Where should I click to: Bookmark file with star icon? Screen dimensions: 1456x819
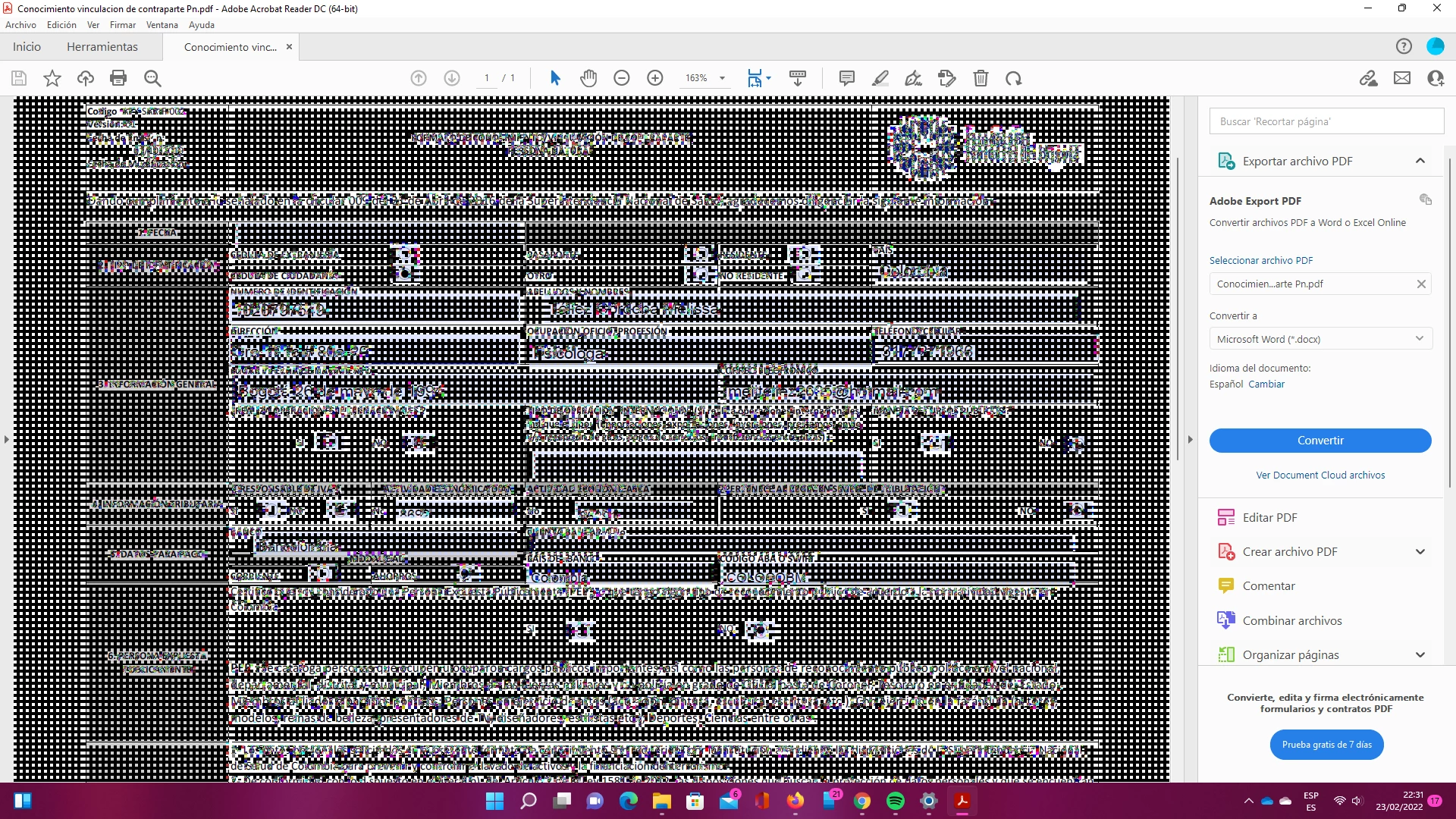[x=52, y=78]
